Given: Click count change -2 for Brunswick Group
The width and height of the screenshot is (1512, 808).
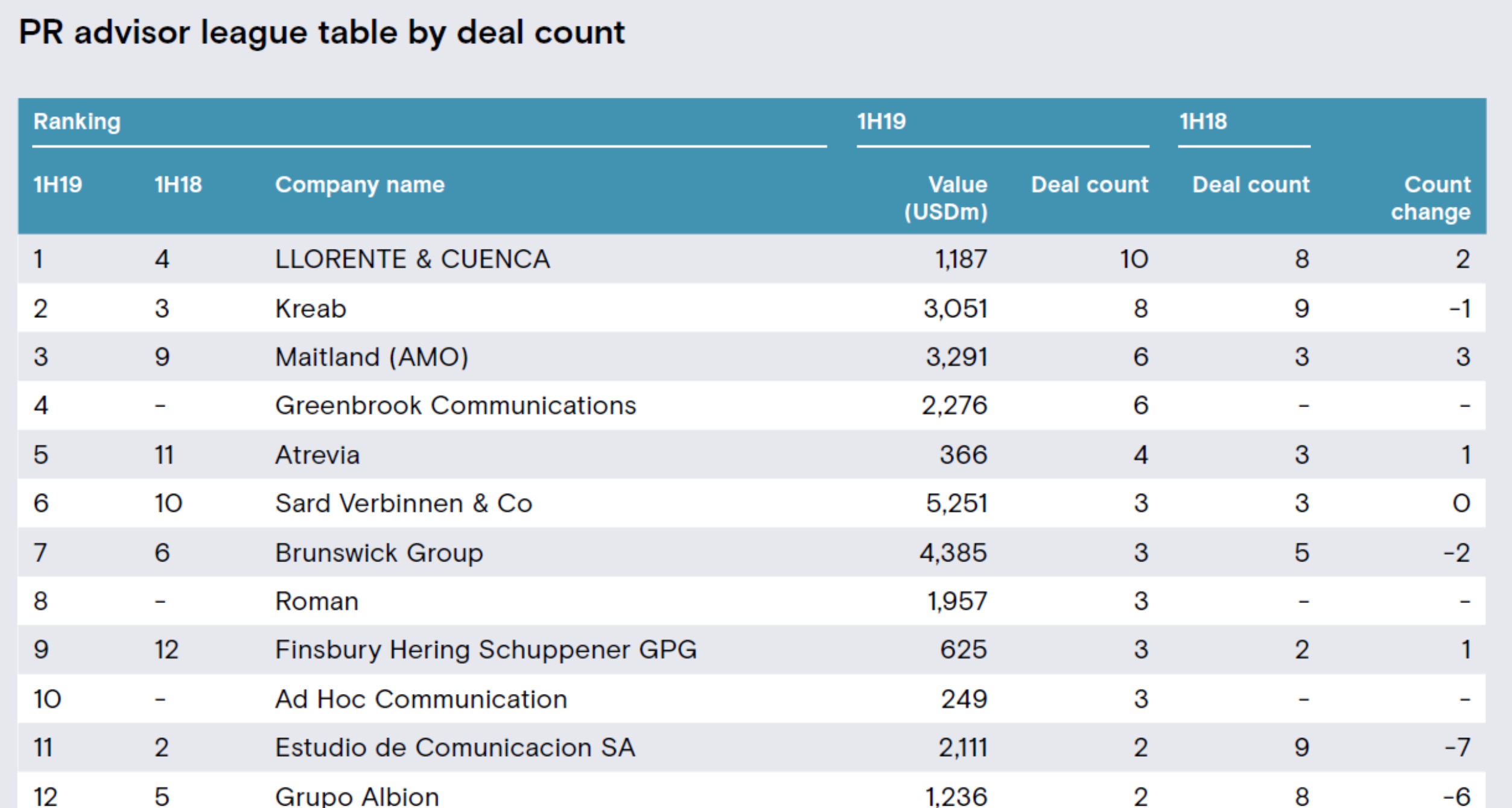Looking at the screenshot, I should pyautogui.click(x=1457, y=553).
